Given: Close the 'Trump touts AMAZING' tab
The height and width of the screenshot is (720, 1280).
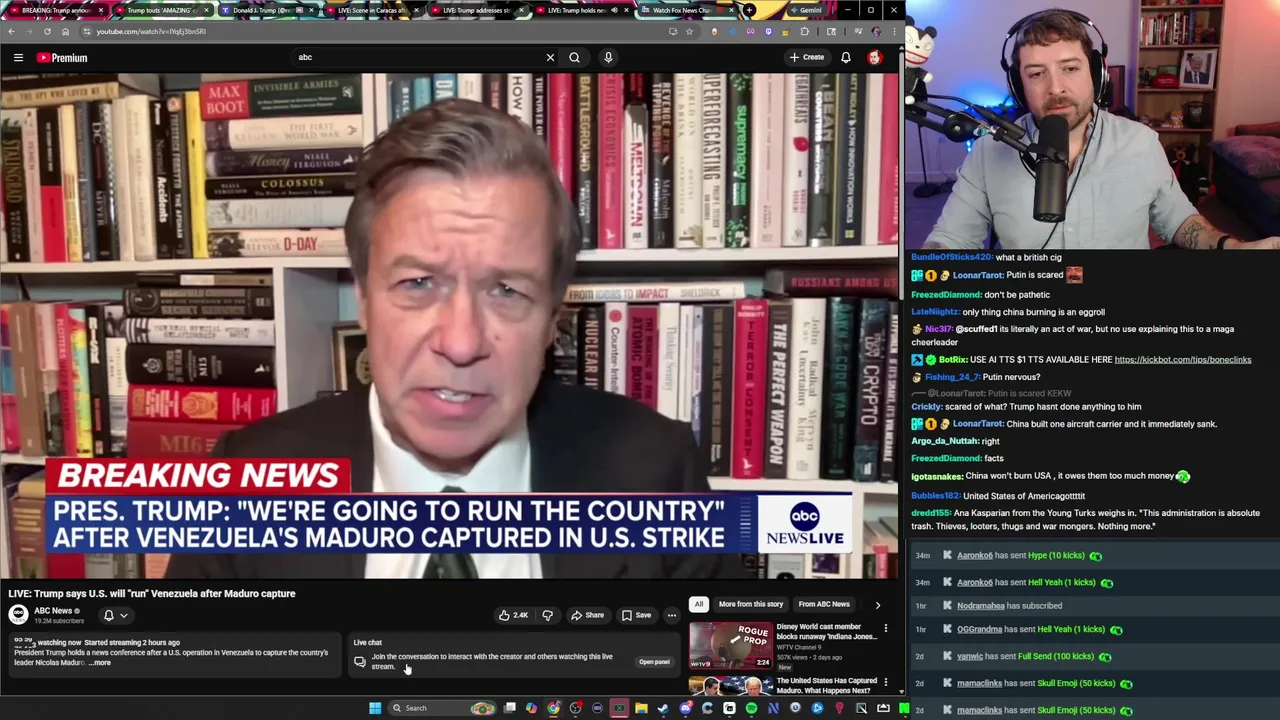Looking at the screenshot, I should pyautogui.click(x=206, y=10).
